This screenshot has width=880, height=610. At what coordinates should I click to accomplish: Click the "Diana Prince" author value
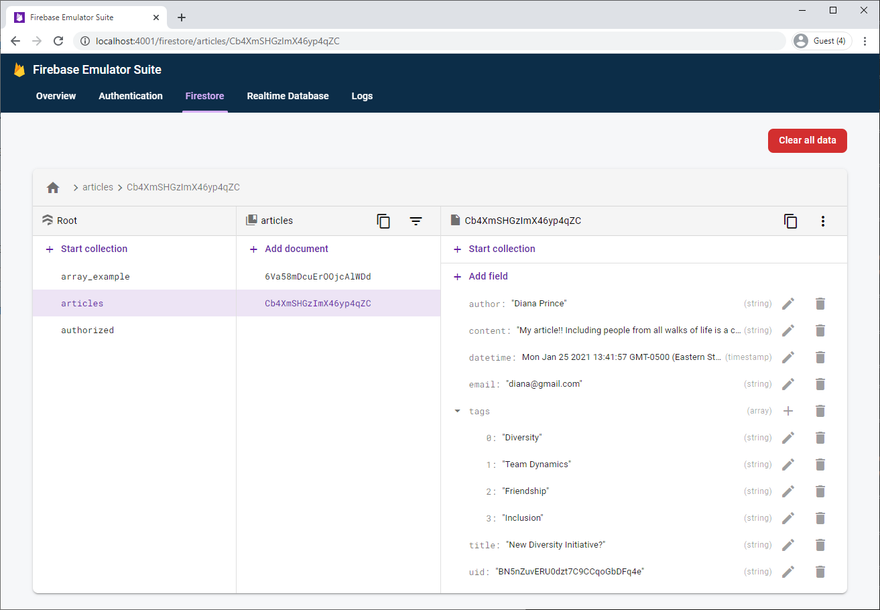pyautogui.click(x=539, y=304)
